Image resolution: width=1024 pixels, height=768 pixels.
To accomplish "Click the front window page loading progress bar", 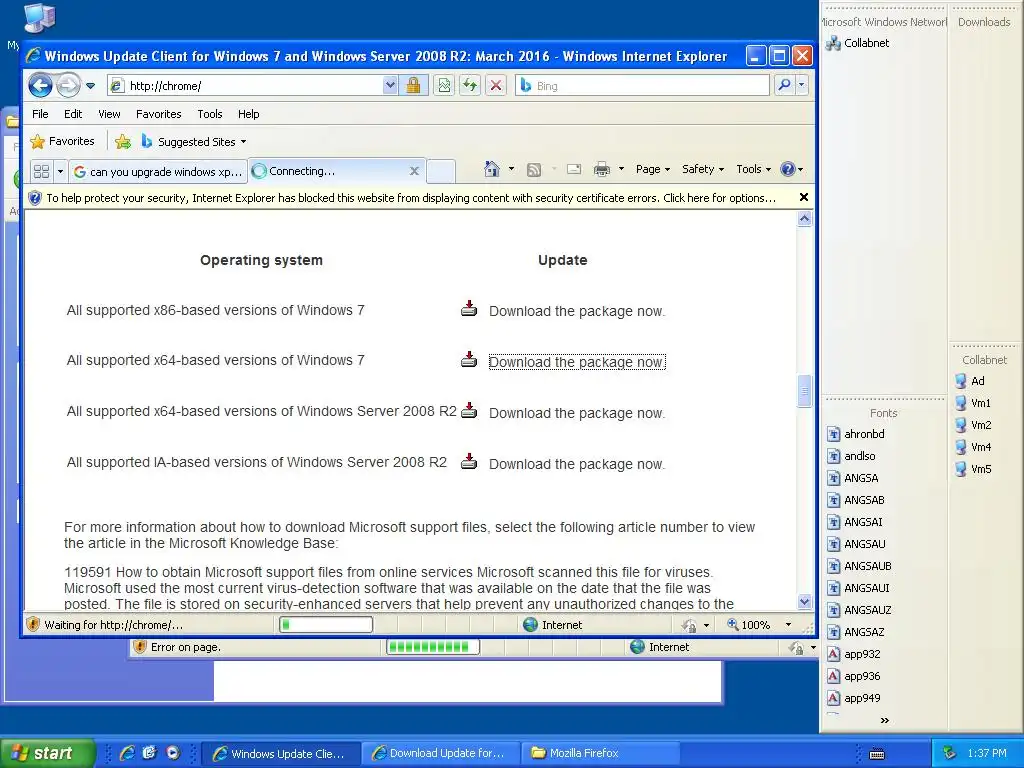I will point(326,624).
